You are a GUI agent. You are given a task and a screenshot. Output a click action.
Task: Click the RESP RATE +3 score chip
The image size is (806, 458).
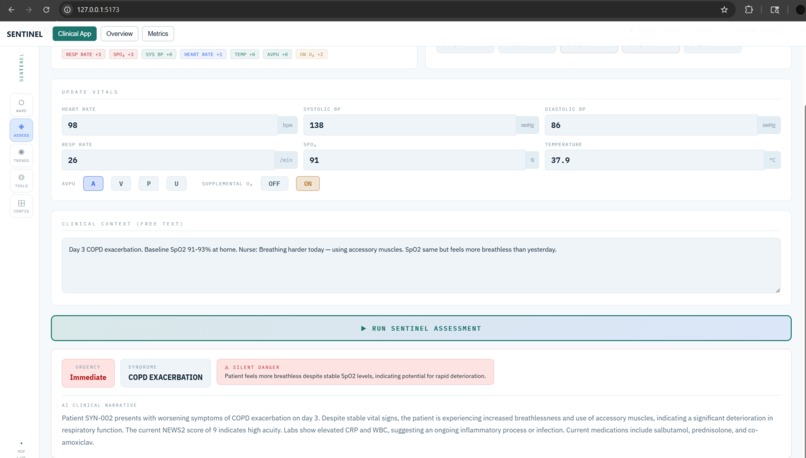point(83,54)
